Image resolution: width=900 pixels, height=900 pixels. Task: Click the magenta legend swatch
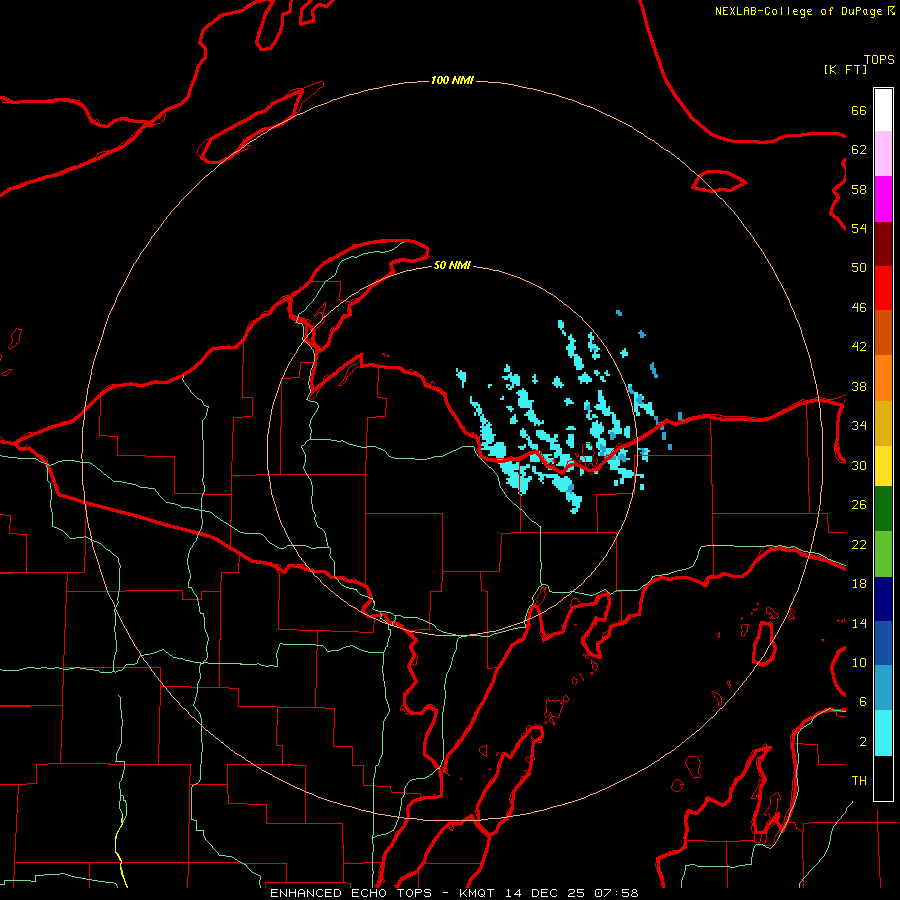coord(883,199)
